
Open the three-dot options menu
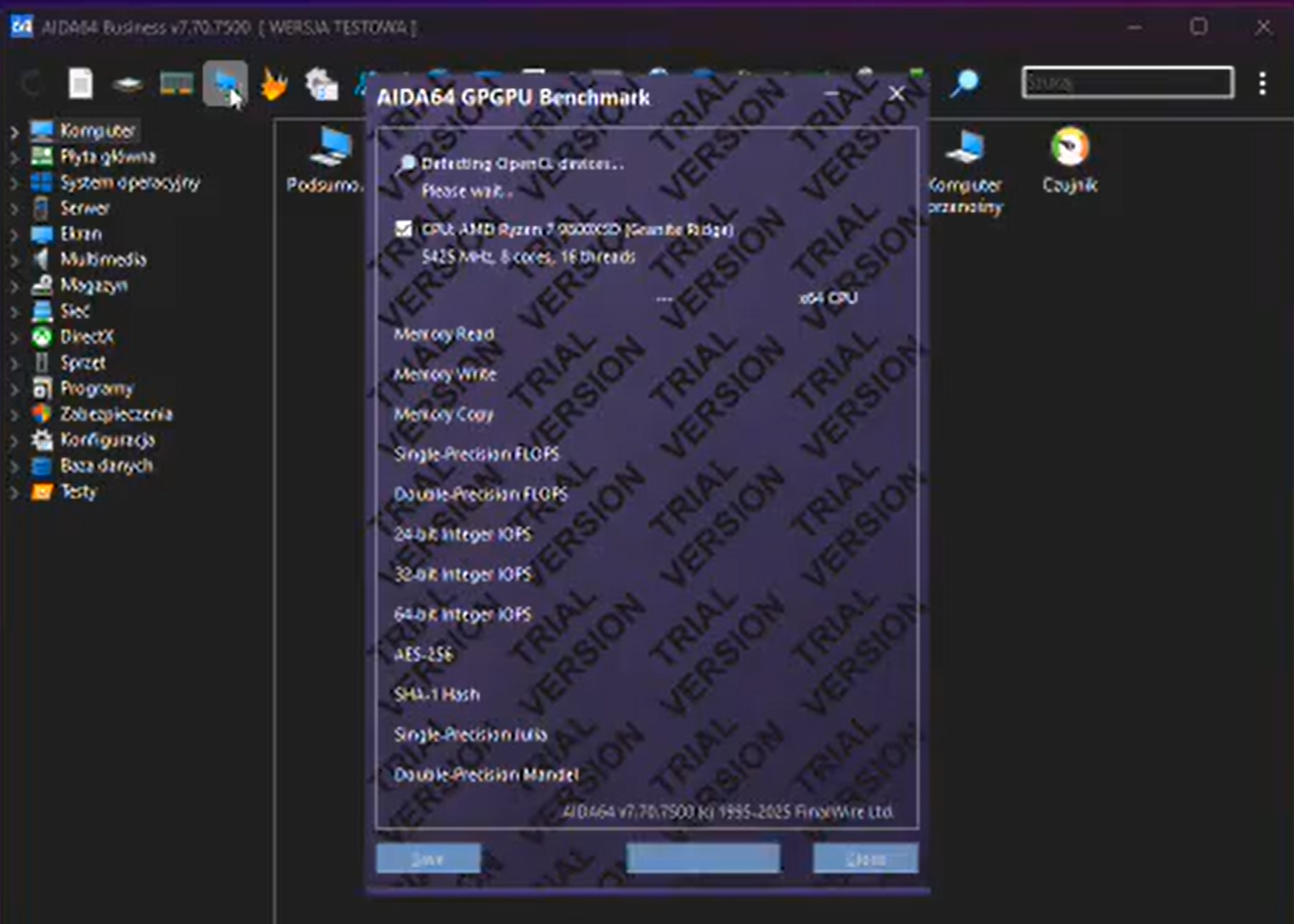pyautogui.click(x=1262, y=84)
